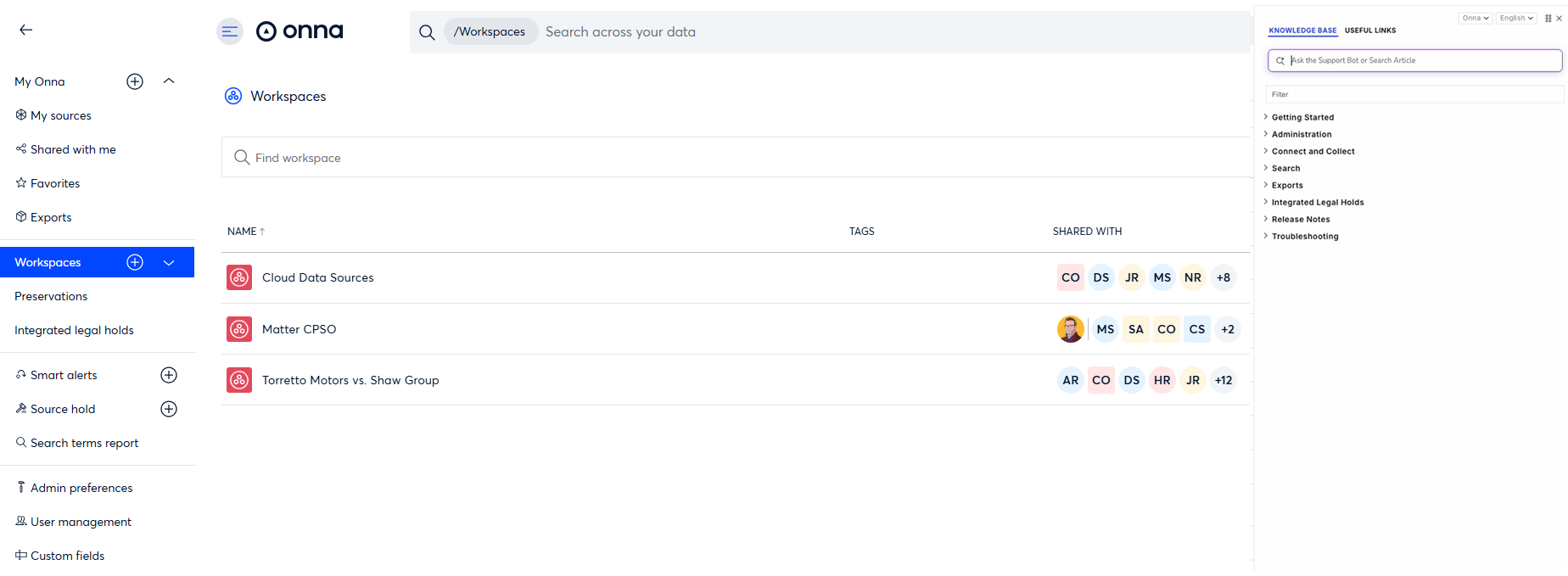This screenshot has width=1568, height=576.
Task: Expand the Getting Started help topic
Action: click(1302, 117)
